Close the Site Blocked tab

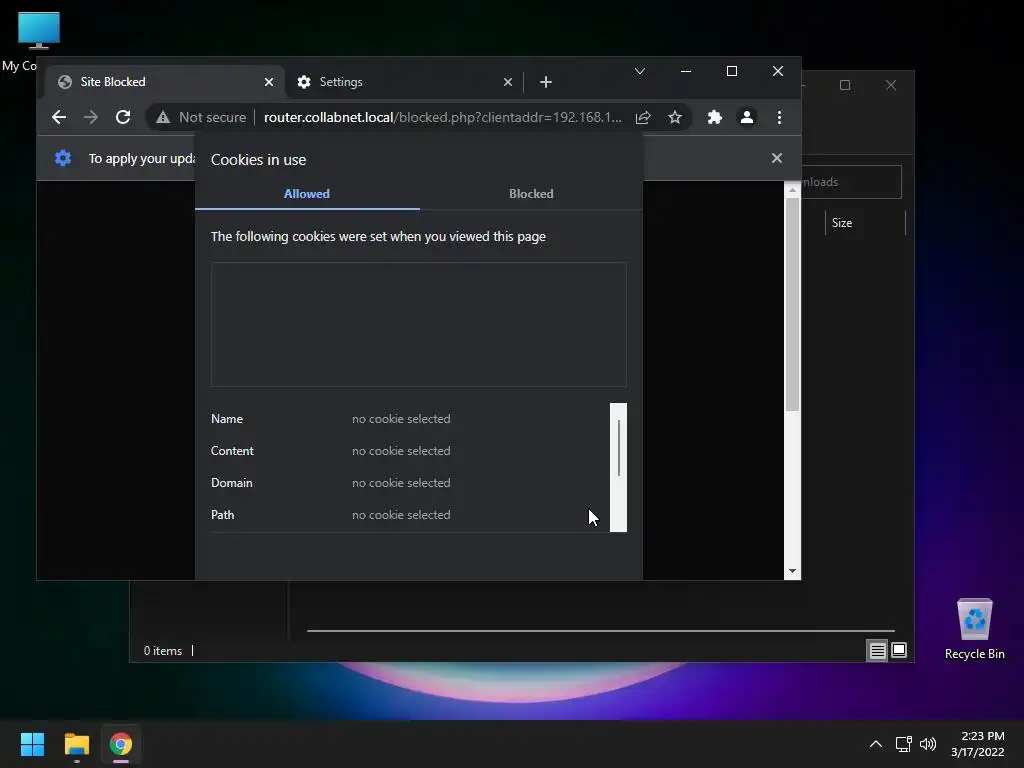coord(269,82)
